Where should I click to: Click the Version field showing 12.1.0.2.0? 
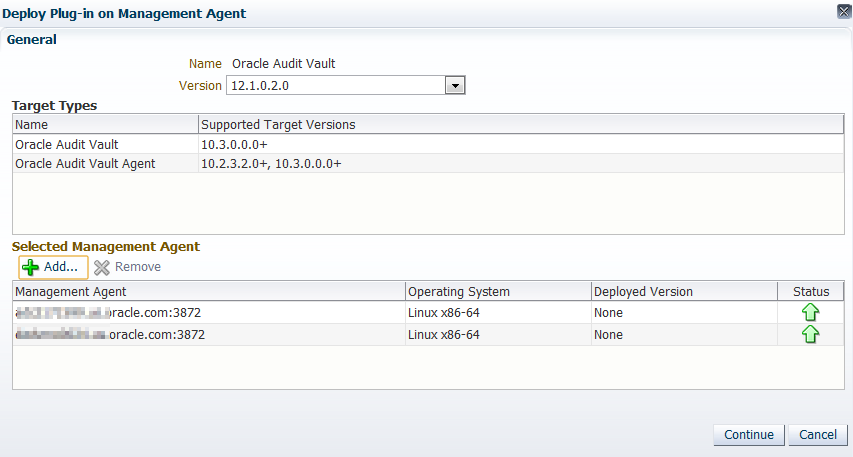(336, 85)
